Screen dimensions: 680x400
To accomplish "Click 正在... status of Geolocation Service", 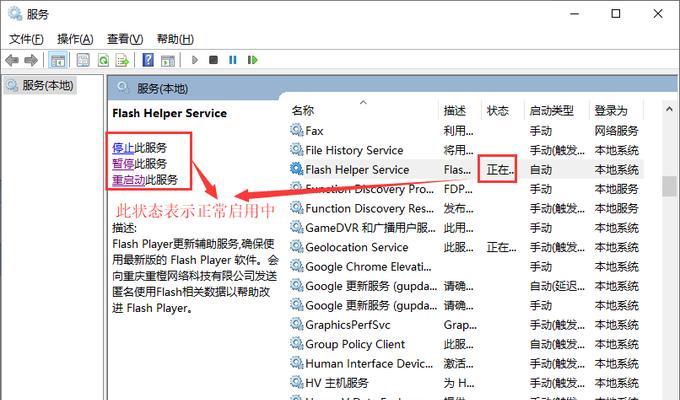I will (501, 247).
